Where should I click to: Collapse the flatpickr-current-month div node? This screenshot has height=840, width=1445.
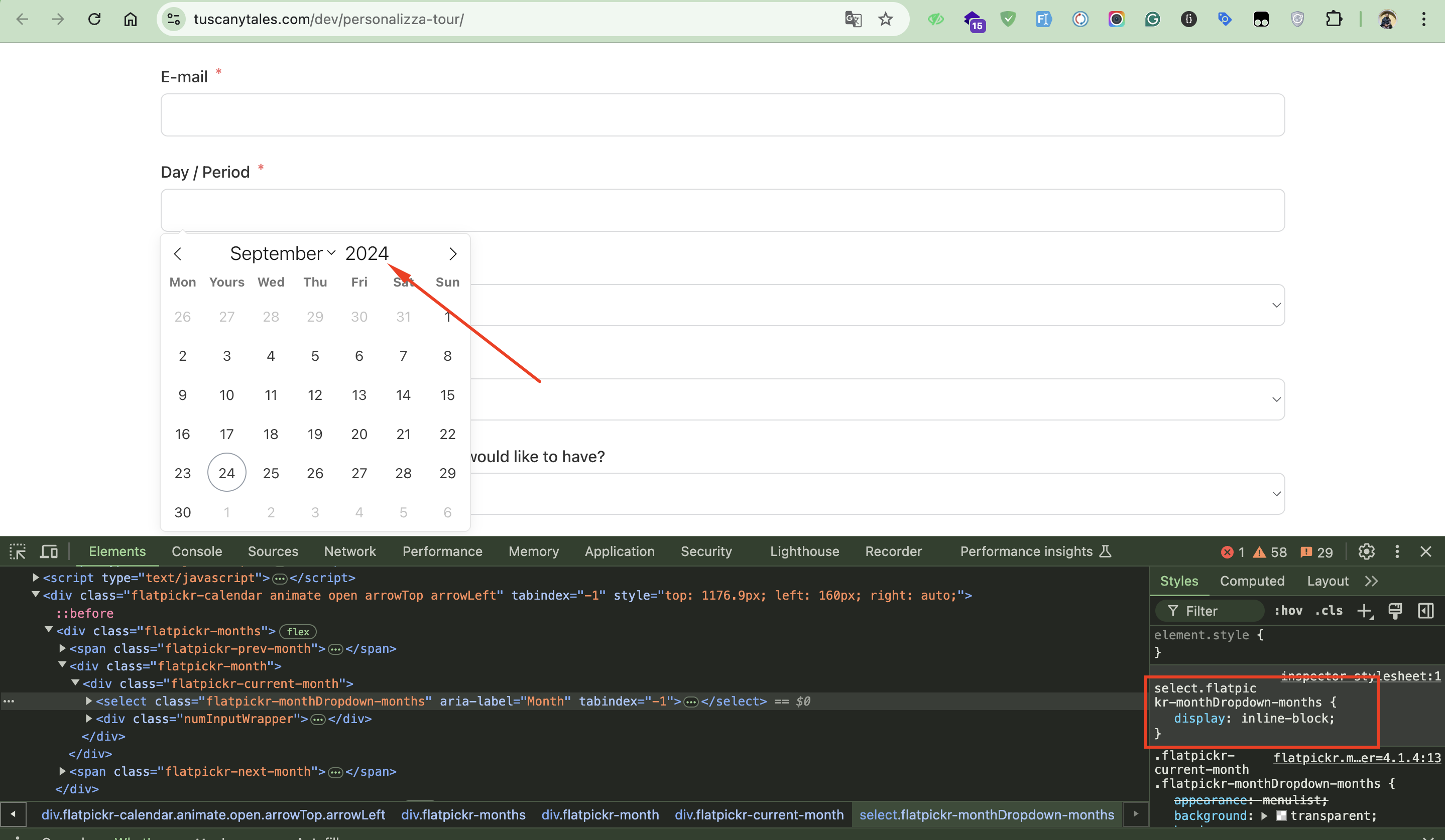tap(75, 683)
